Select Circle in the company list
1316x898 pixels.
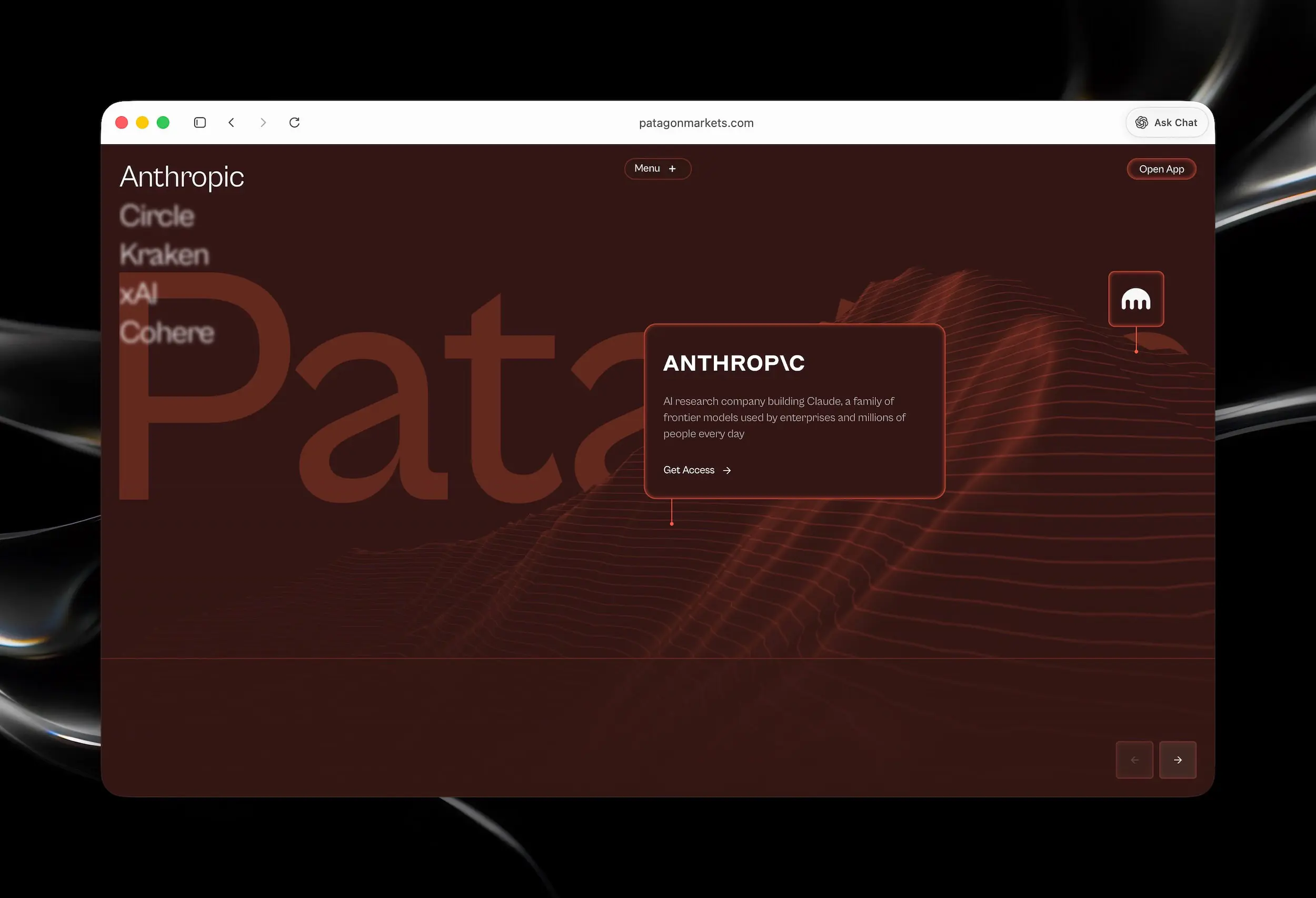point(157,216)
